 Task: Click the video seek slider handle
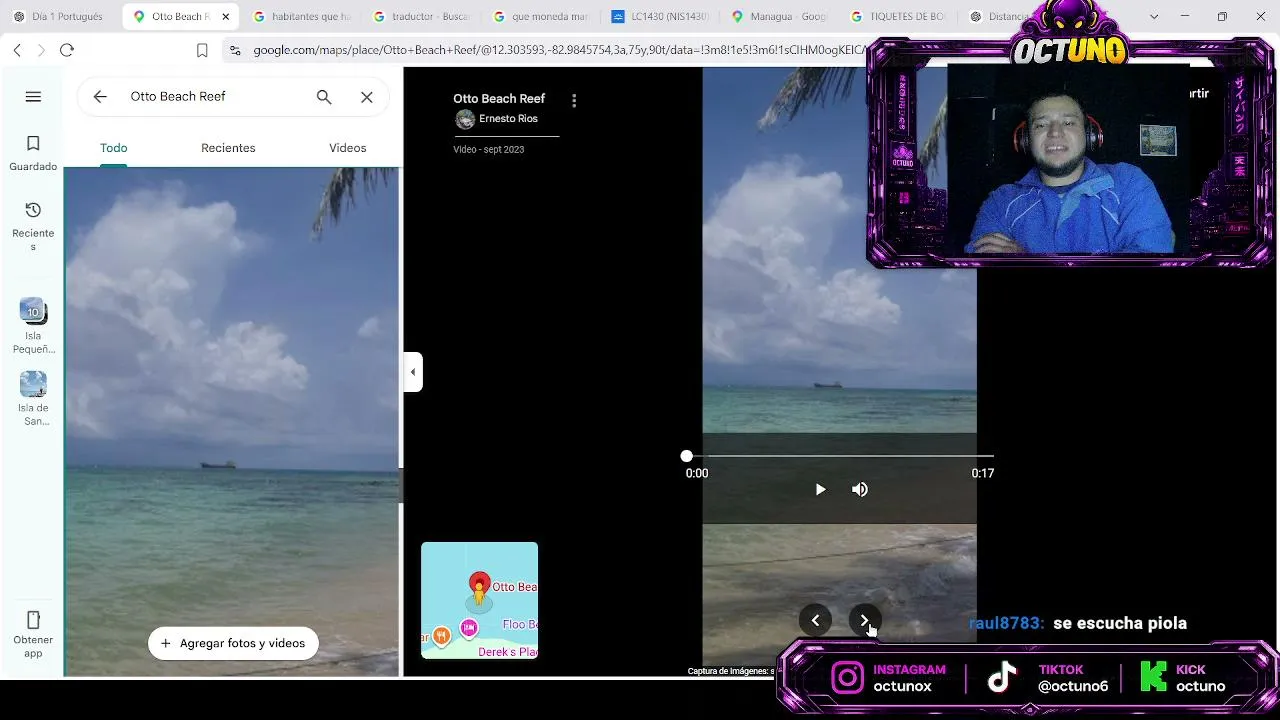point(687,456)
